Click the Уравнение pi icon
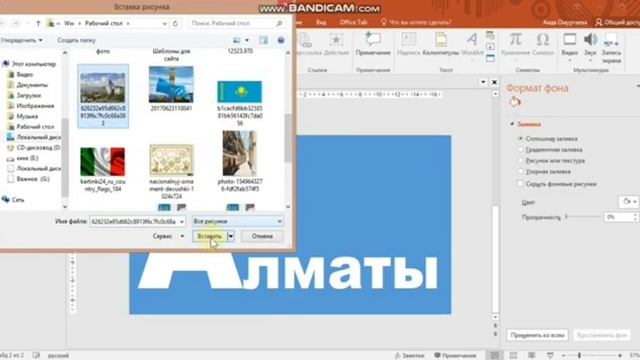This screenshot has width=640, height=360. pos(515,40)
